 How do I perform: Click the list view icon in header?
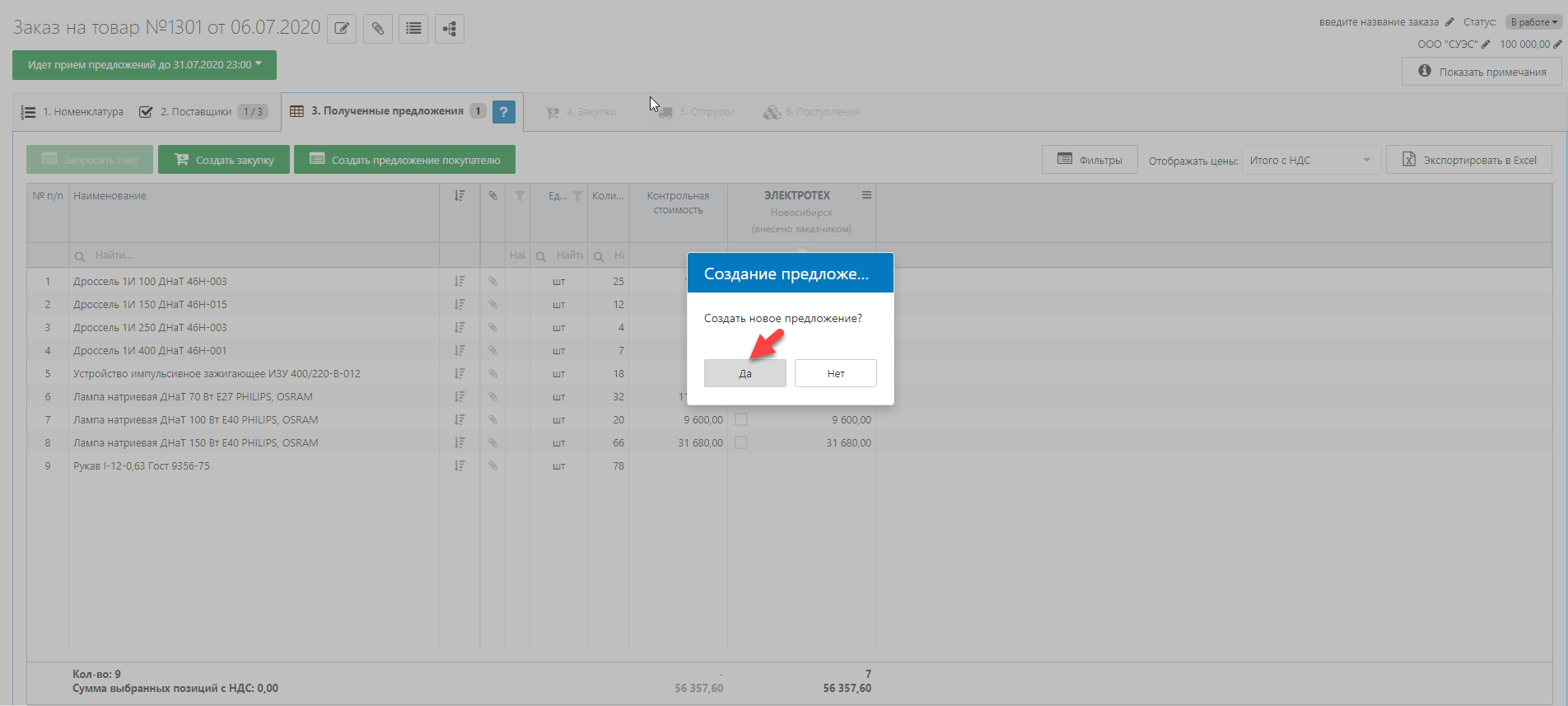(x=413, y=29)
